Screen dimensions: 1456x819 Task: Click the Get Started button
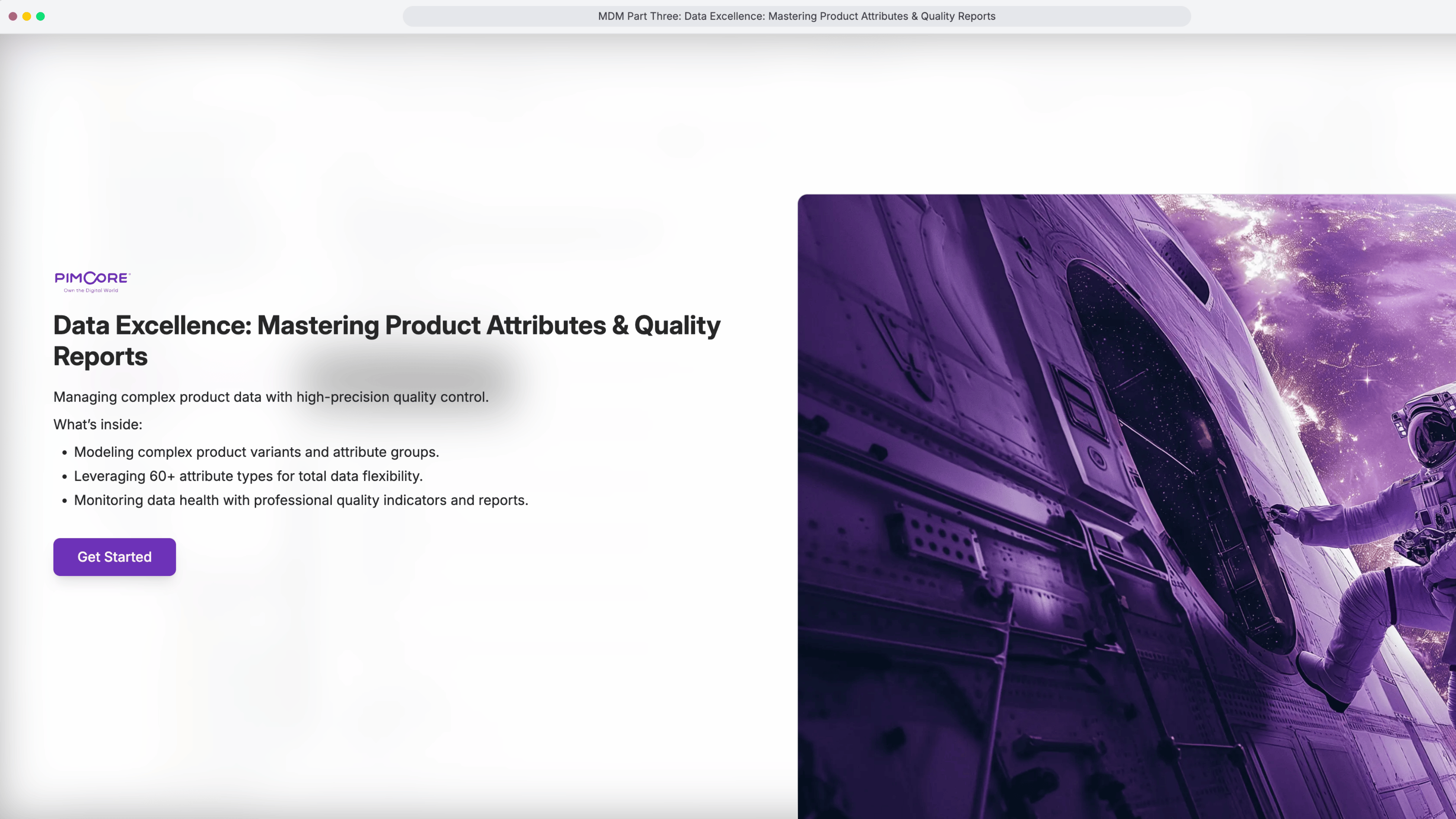pyautogui.click(x=114, y=557)
